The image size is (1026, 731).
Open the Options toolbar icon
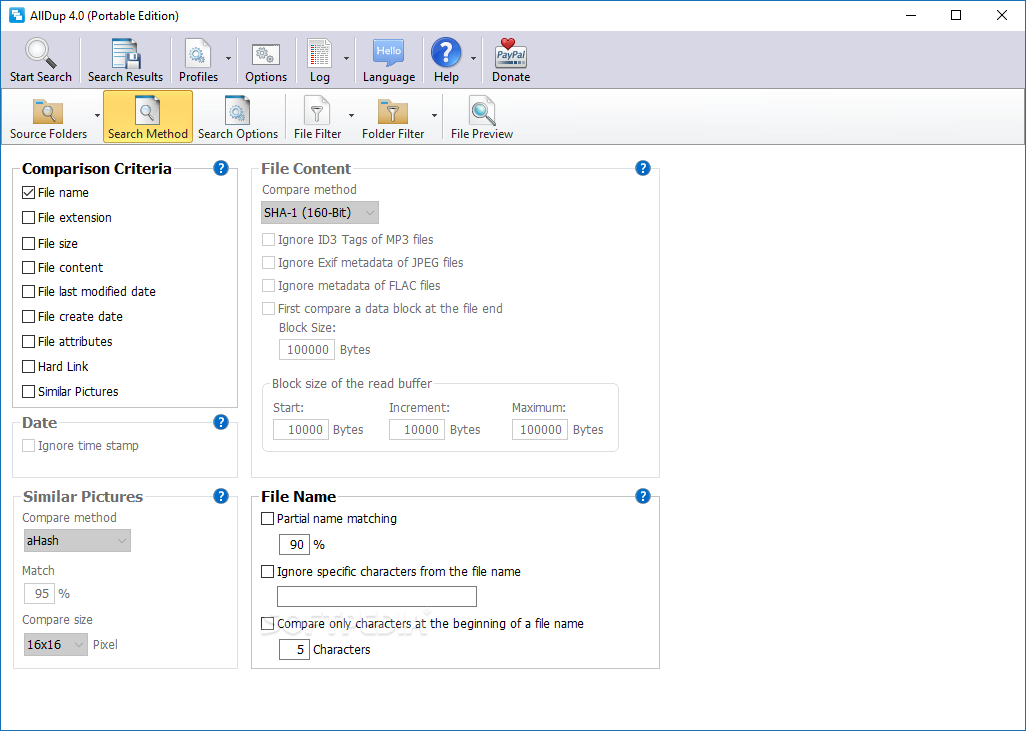[x=266, y=55]
